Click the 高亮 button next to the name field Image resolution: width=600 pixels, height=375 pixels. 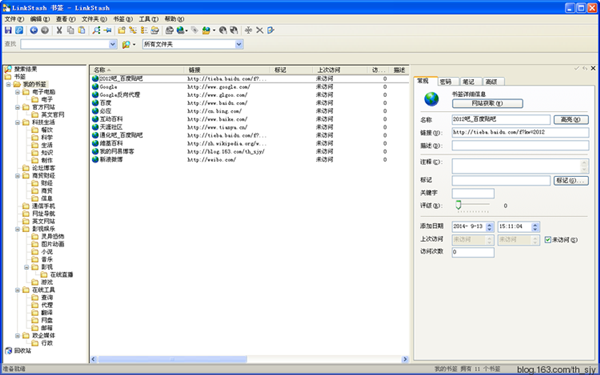click(571, 120)
